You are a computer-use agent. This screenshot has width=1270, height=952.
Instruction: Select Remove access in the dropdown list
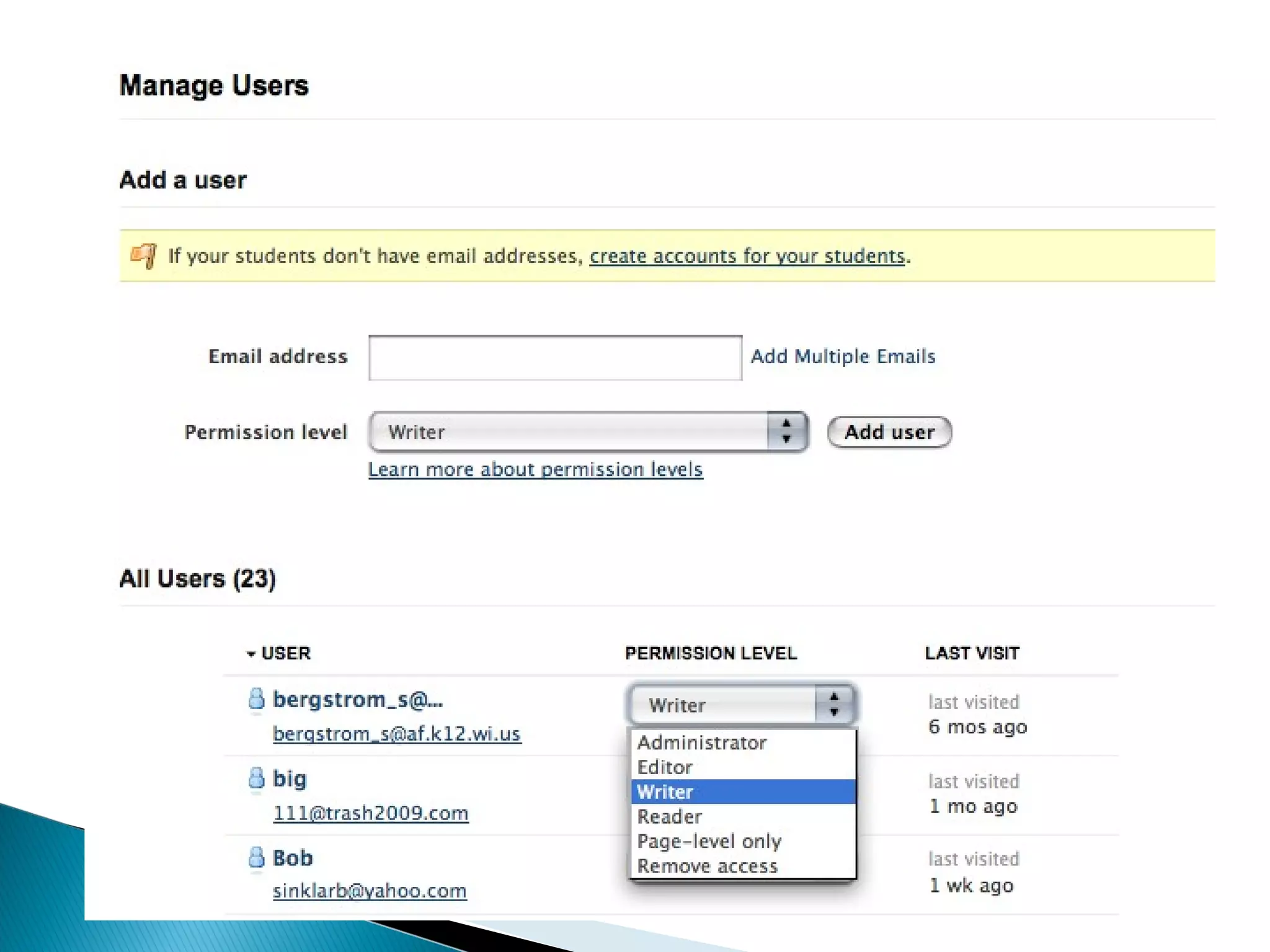(707, 866)
